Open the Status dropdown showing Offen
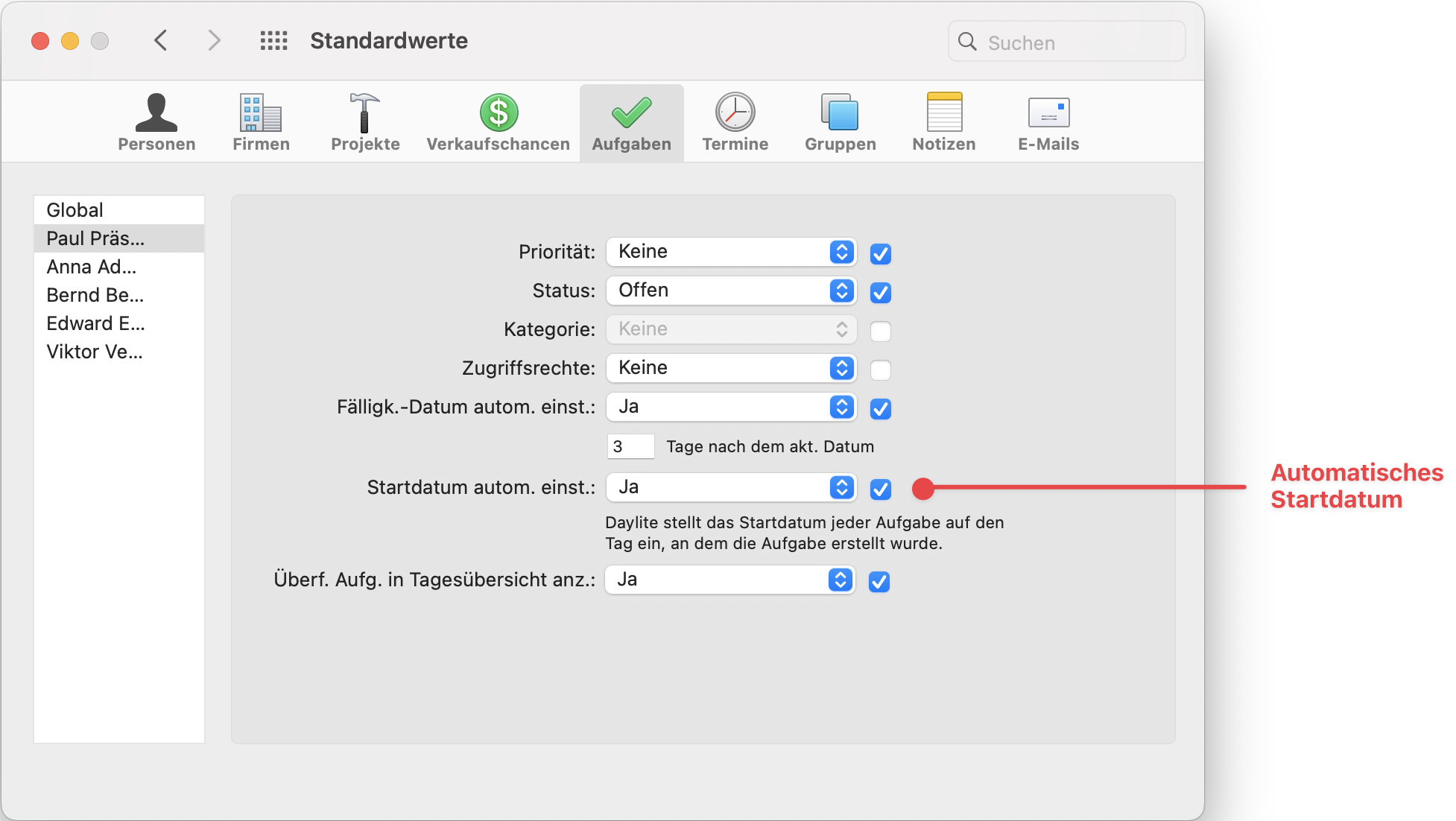The height and width of the screenshot is (821, 1456). pyautogui.click(x=731, y=291)
